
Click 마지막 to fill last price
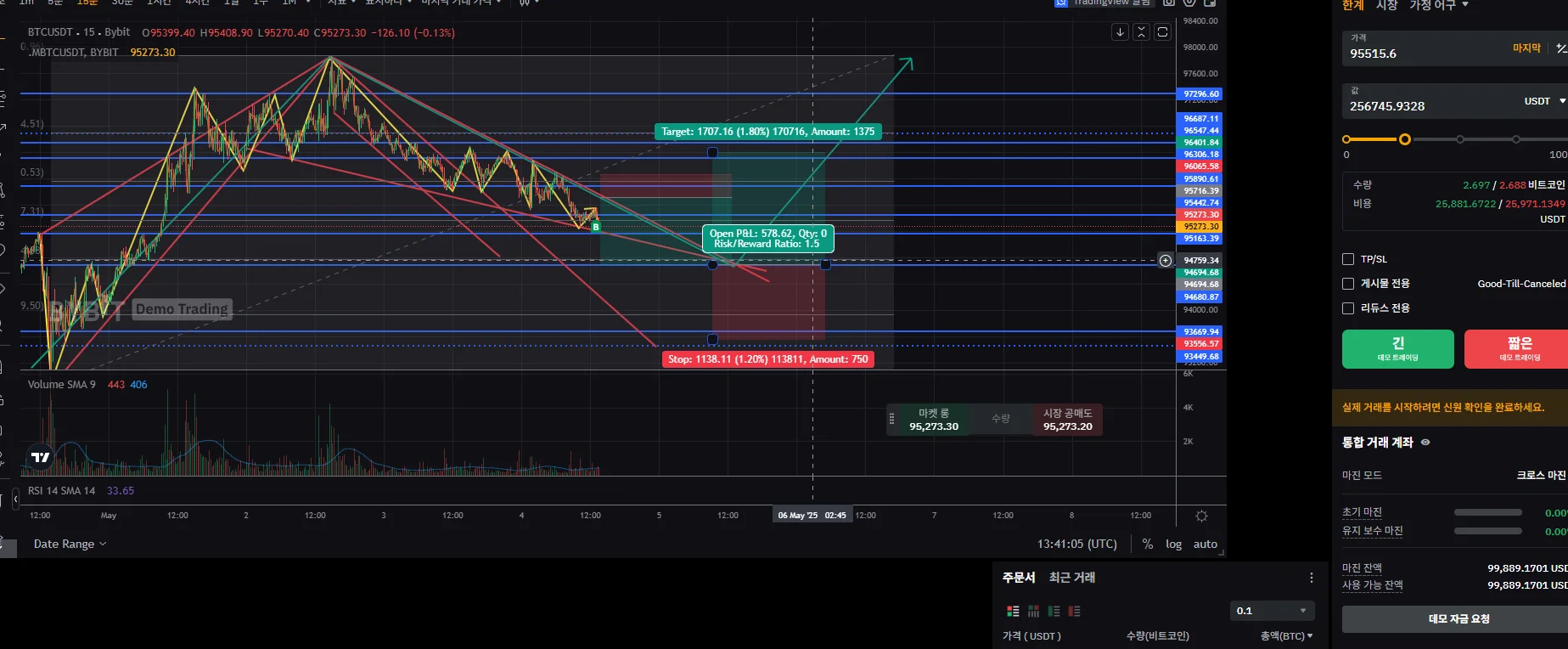pyautogui.click(x=1526, y=48)
